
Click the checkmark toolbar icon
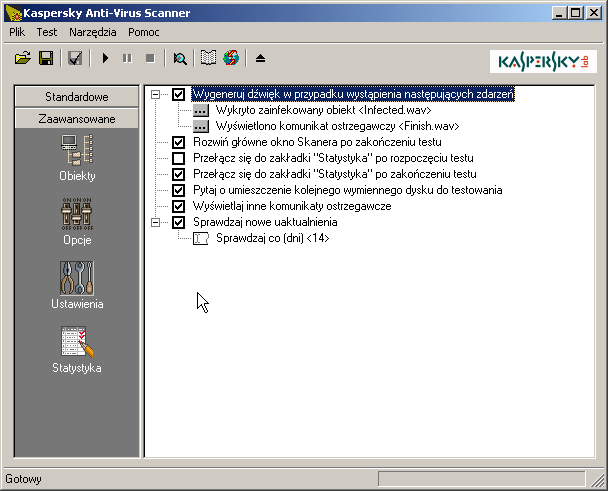point(75,59)
